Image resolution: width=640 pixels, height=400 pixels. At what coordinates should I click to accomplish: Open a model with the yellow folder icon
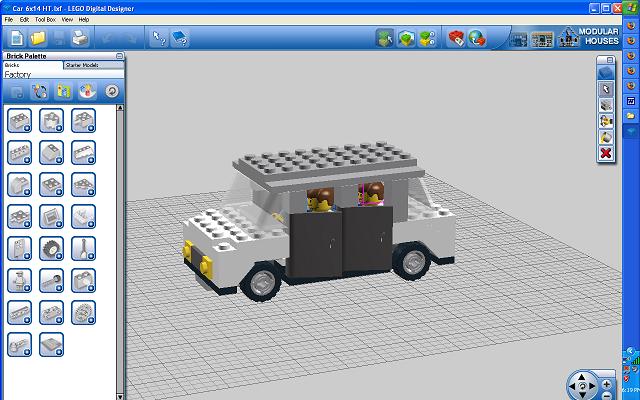pyautogui.click(x=38, y=39)
